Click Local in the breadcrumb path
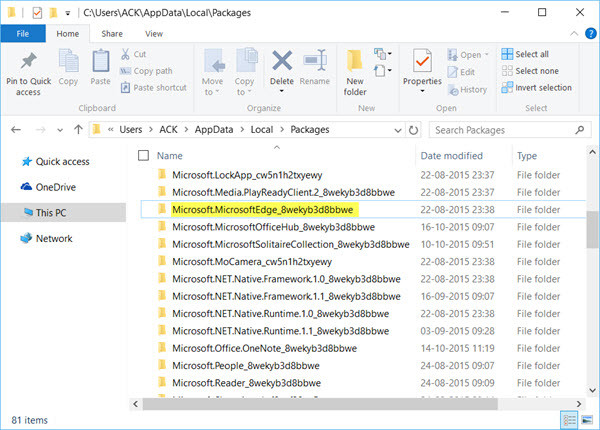Viewport: 600px width, 430px height. pos(262,130)
